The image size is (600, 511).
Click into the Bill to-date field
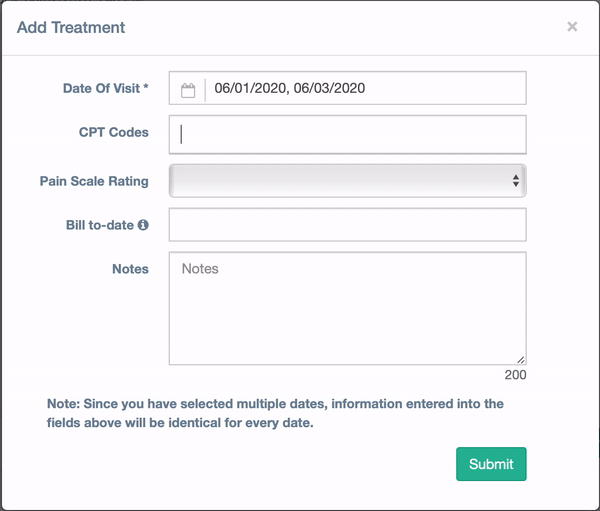tap(347, 225)
